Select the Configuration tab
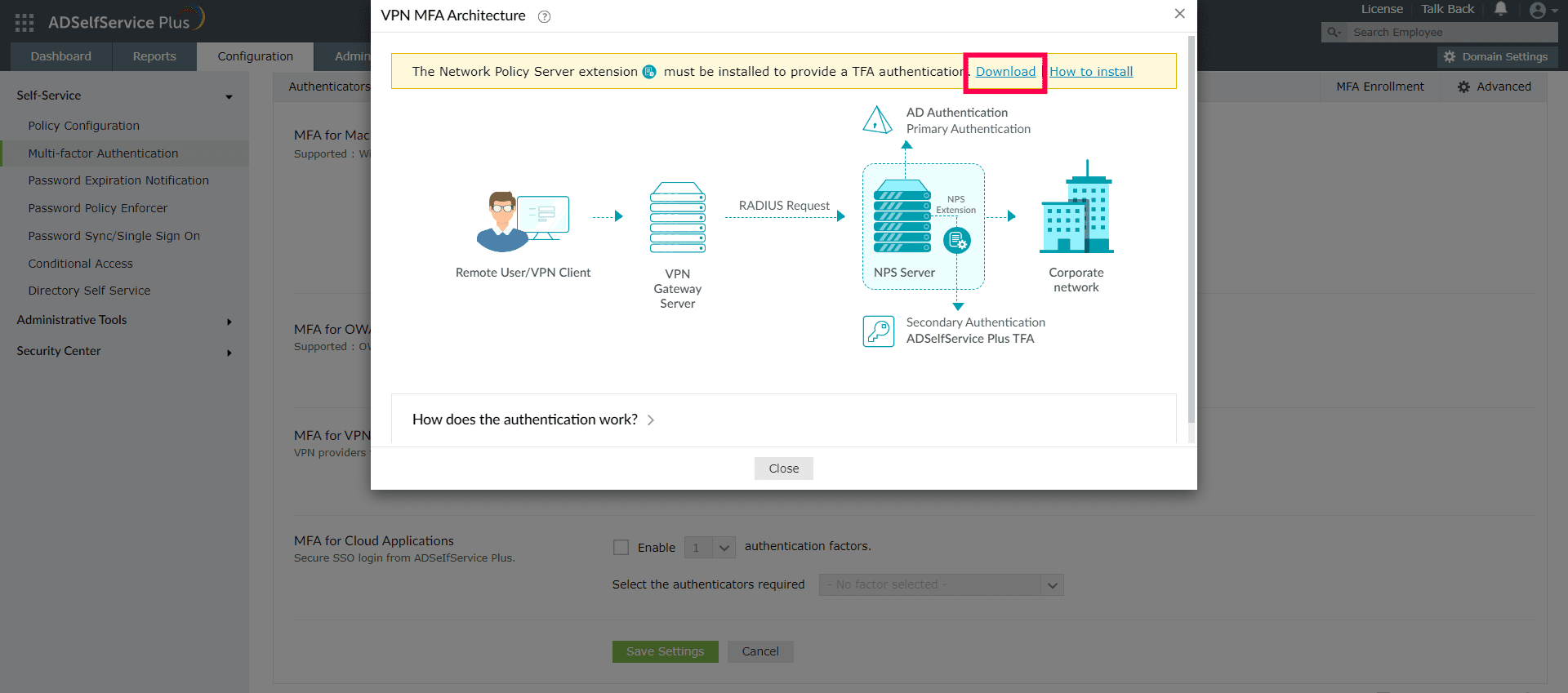Screen dimensions: 1568x693 click(x=256, y=56)
